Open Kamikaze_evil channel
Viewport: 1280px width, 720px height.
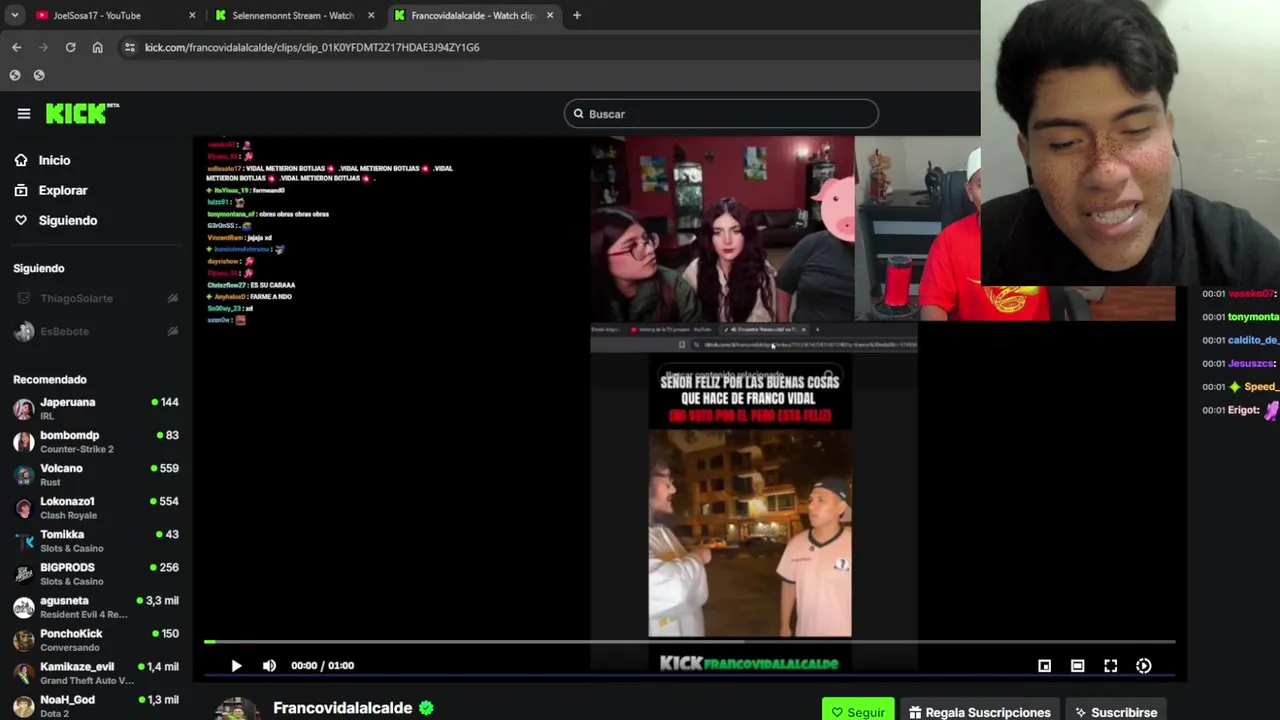pyautogui.click(x=96, y=672)
